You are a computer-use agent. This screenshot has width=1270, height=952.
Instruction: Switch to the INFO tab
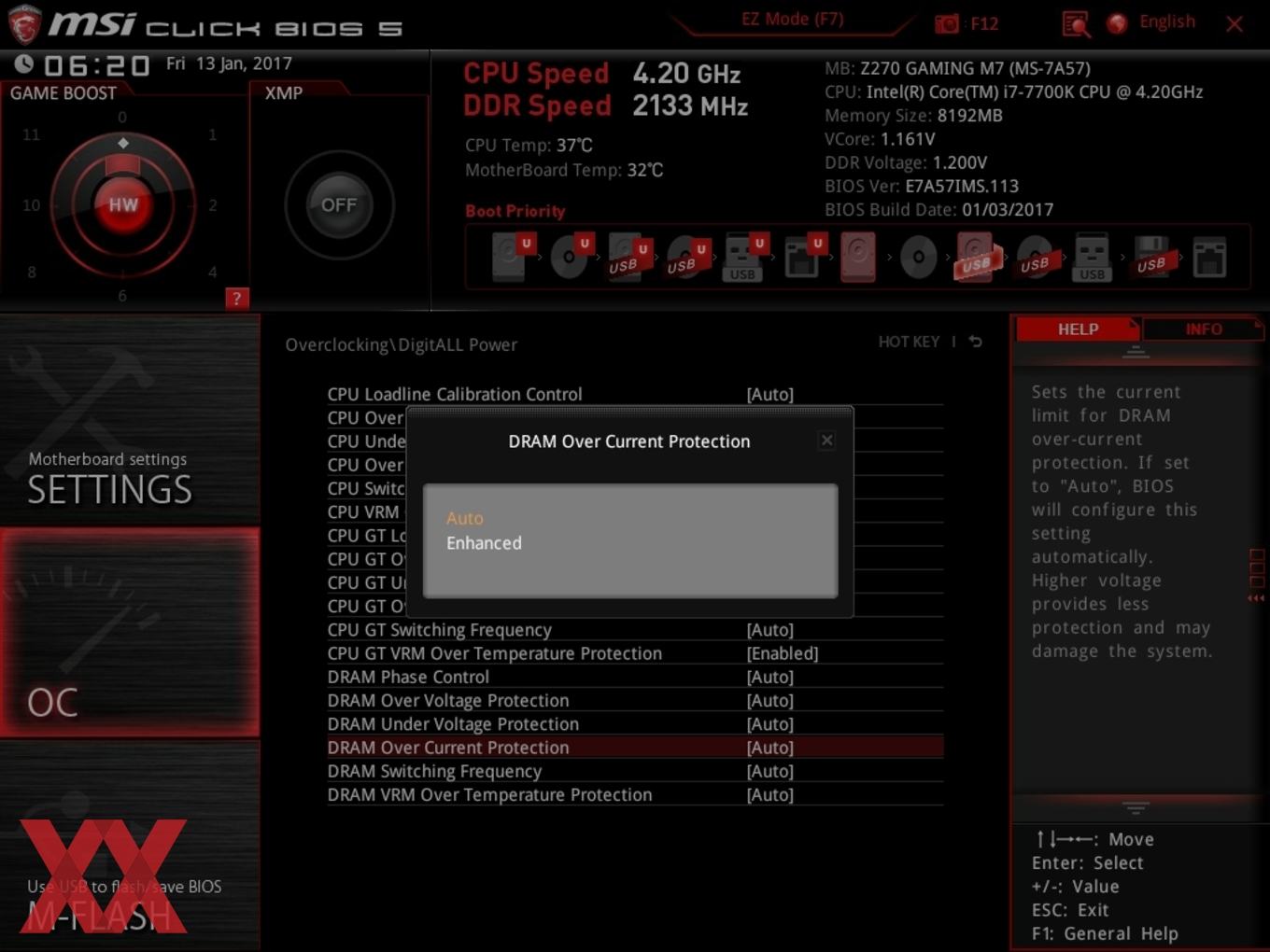[x=1203, y=329]
